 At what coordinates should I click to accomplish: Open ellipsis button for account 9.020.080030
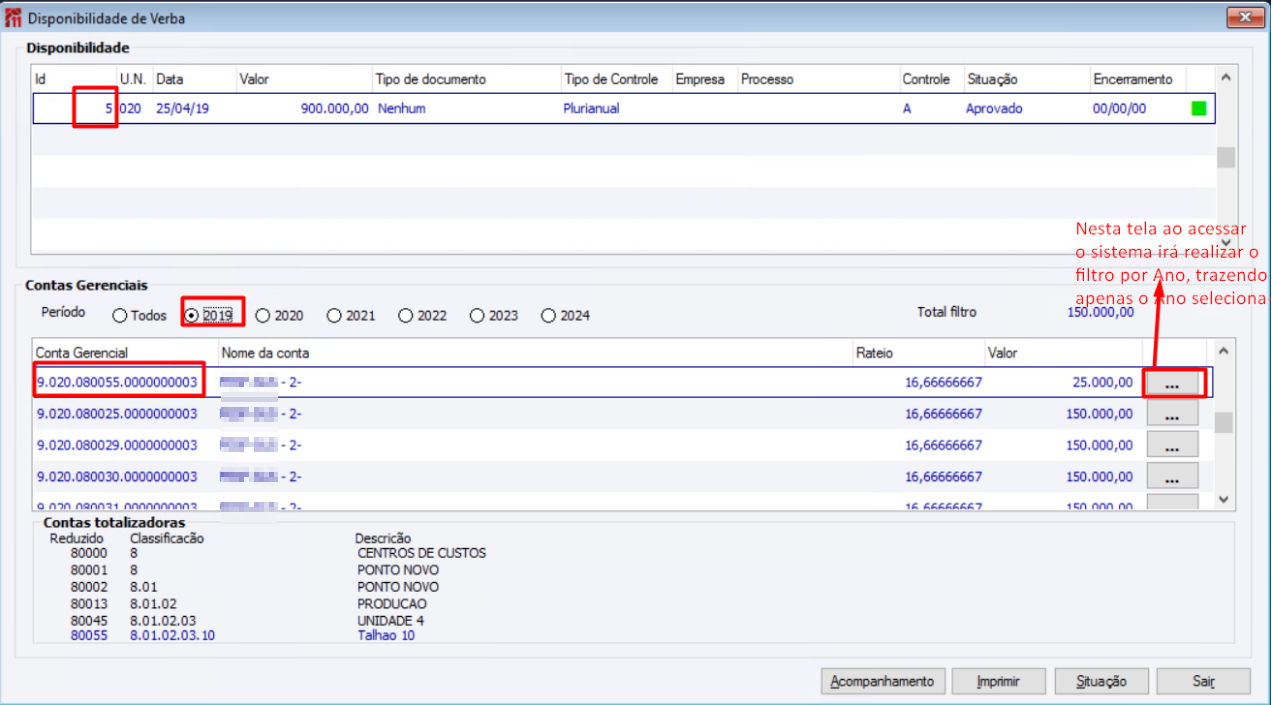pyautogui.click(x=1172, y=476)
